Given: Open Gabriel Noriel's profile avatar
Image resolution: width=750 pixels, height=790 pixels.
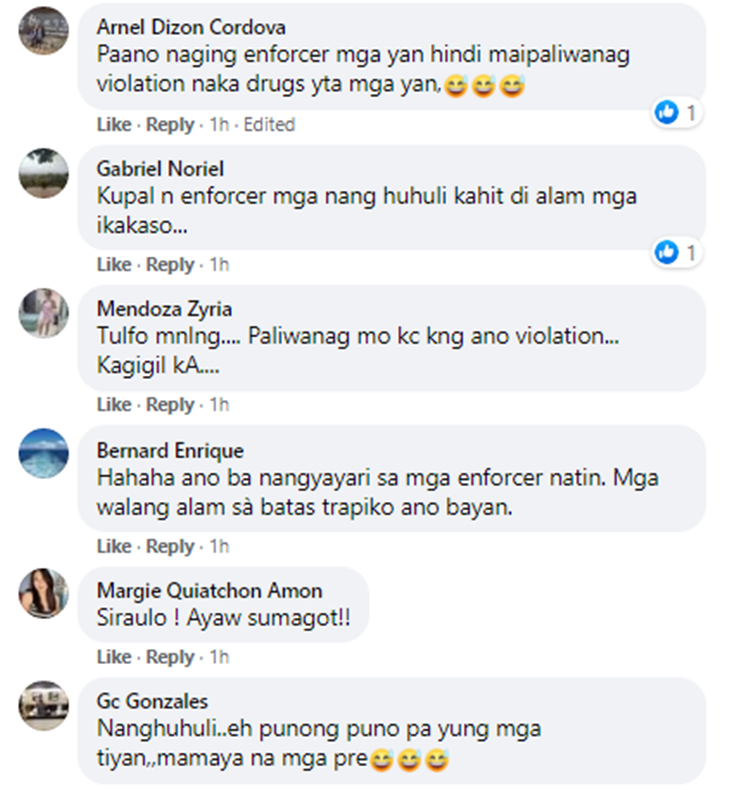Looking at the screenshot, I should point(44,173).
